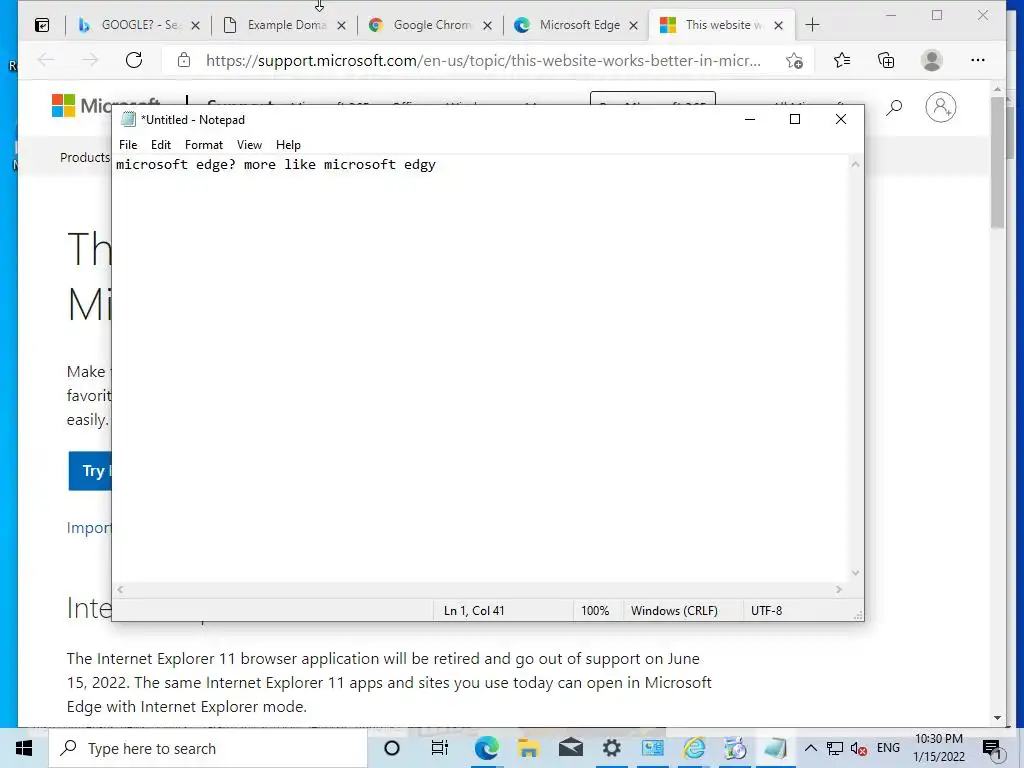Switch to the Example Domain tab
This screenshot has width=1024, height=768.
click(x=285, y=25)
